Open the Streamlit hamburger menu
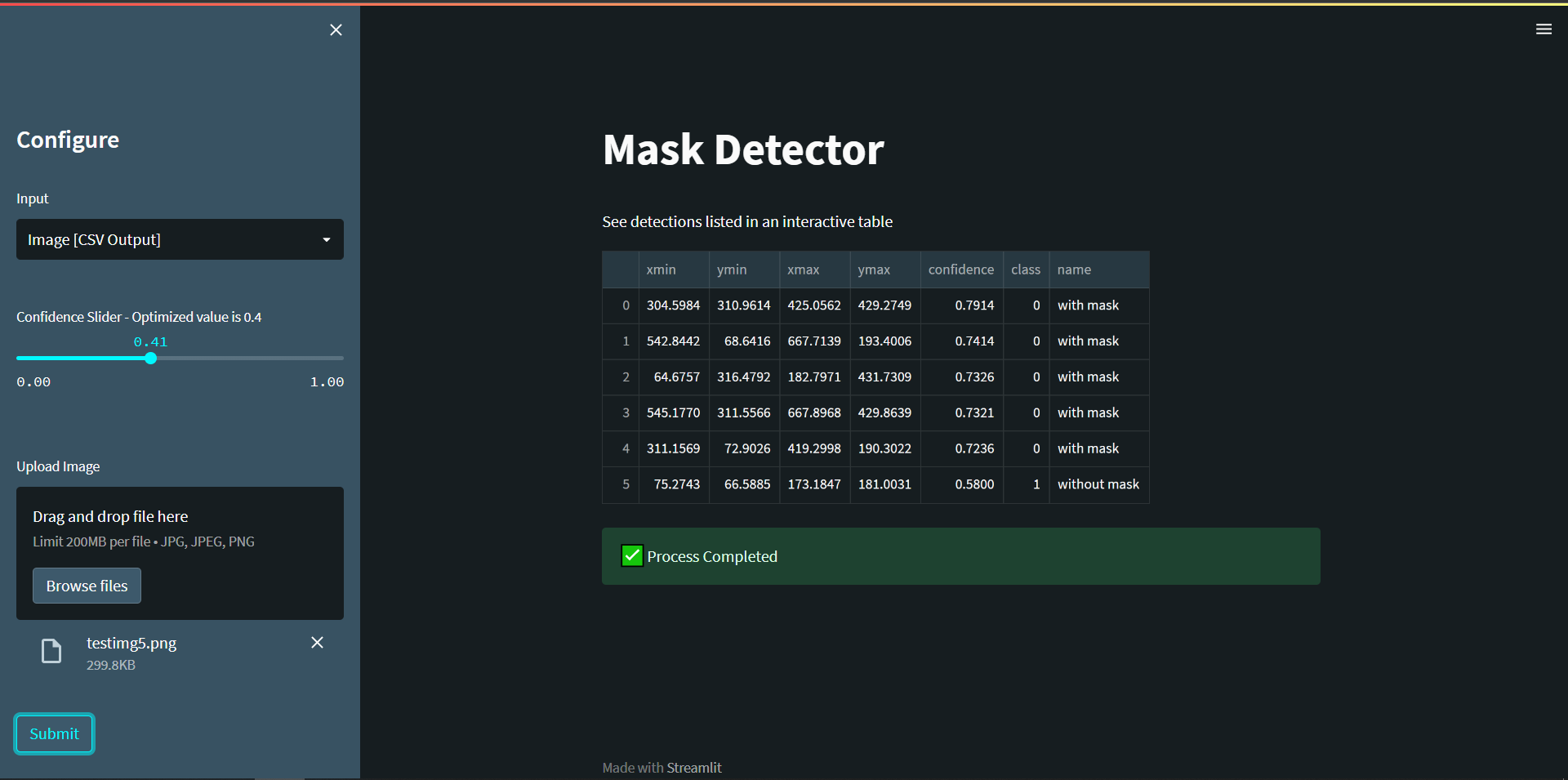1568x780 pixels. click(1543, 29)
